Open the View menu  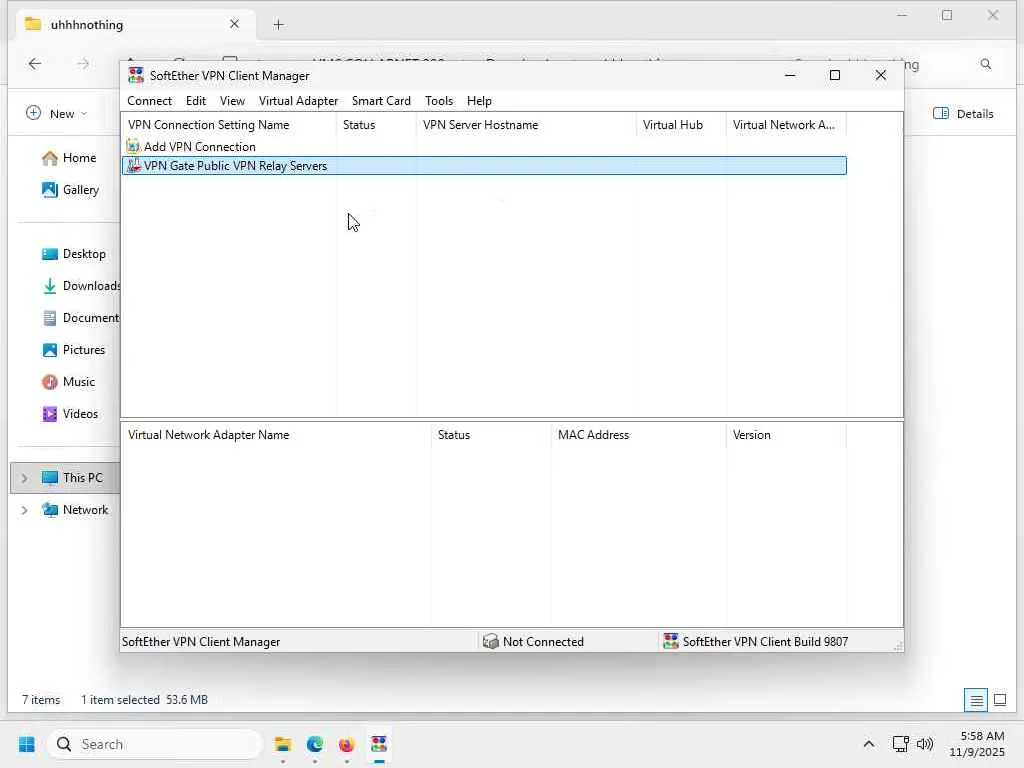[x=232, y=101]
